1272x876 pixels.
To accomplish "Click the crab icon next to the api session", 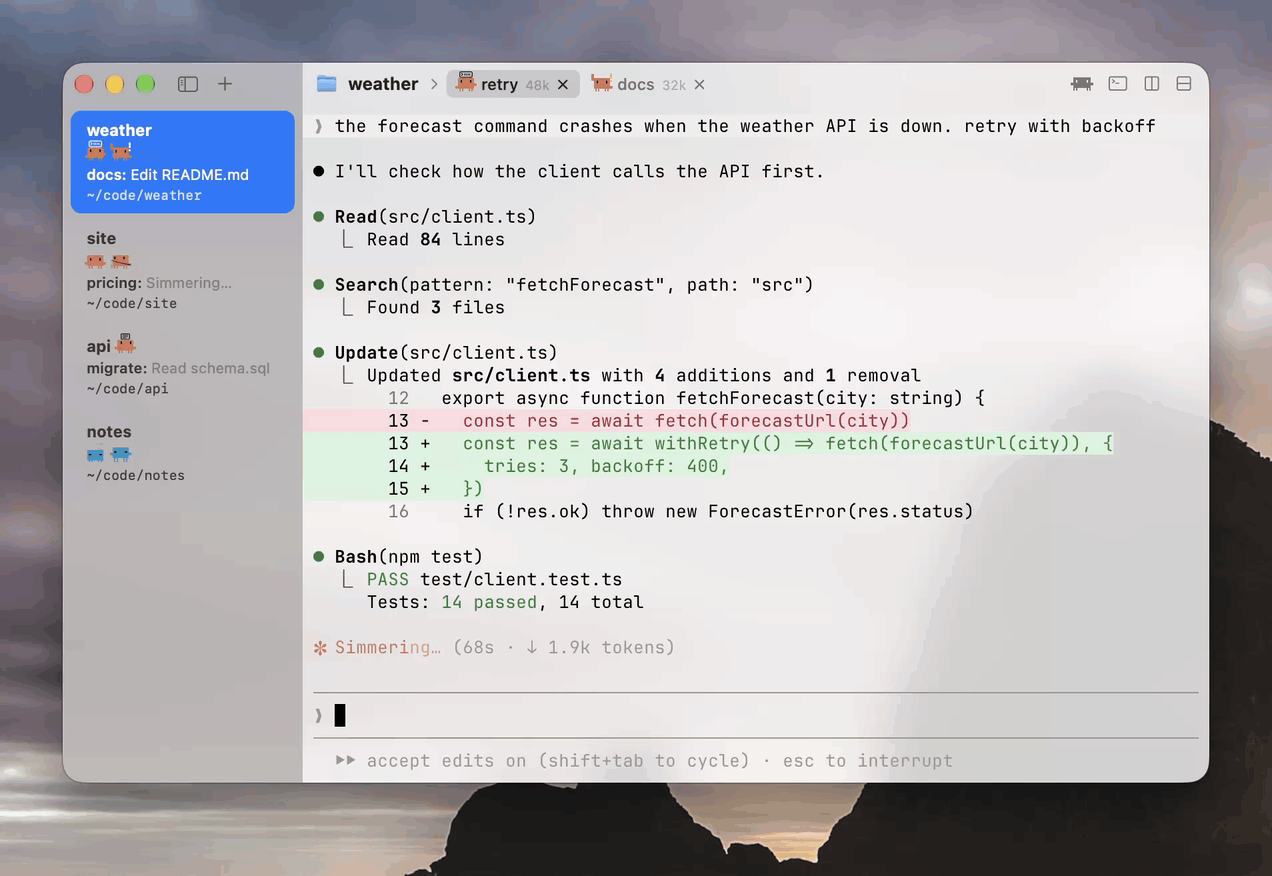I will [125, 344].
